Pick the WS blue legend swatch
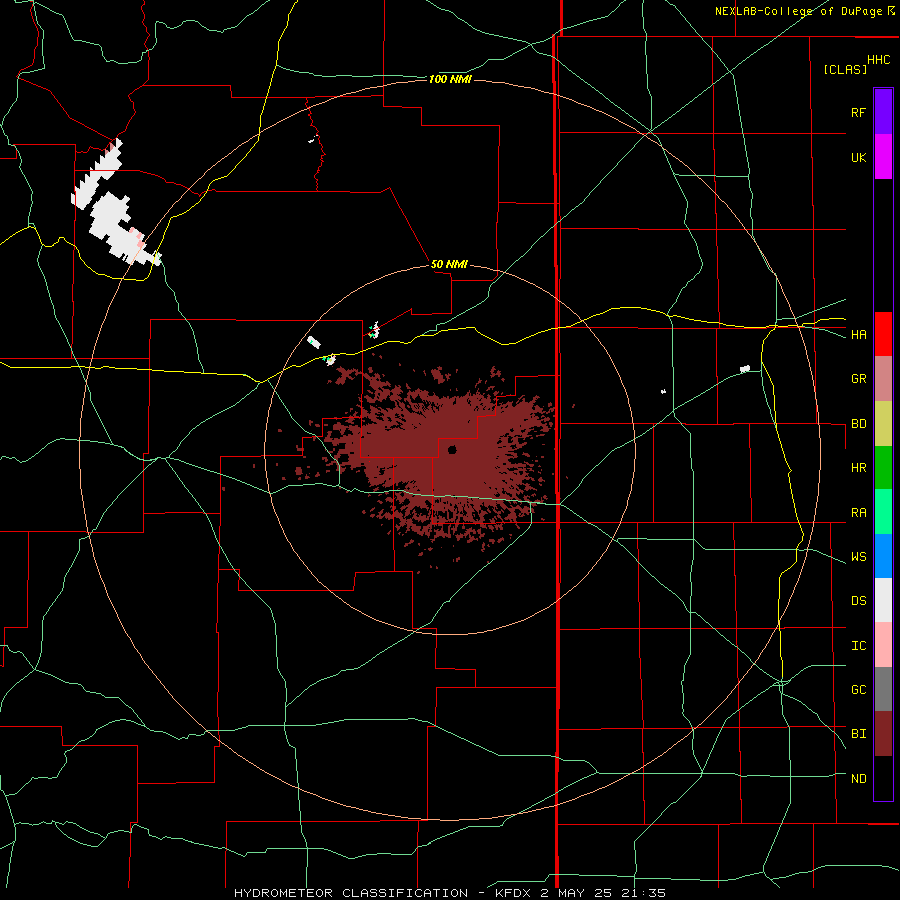The image size is (900, 900). click(x=883, y=556)
